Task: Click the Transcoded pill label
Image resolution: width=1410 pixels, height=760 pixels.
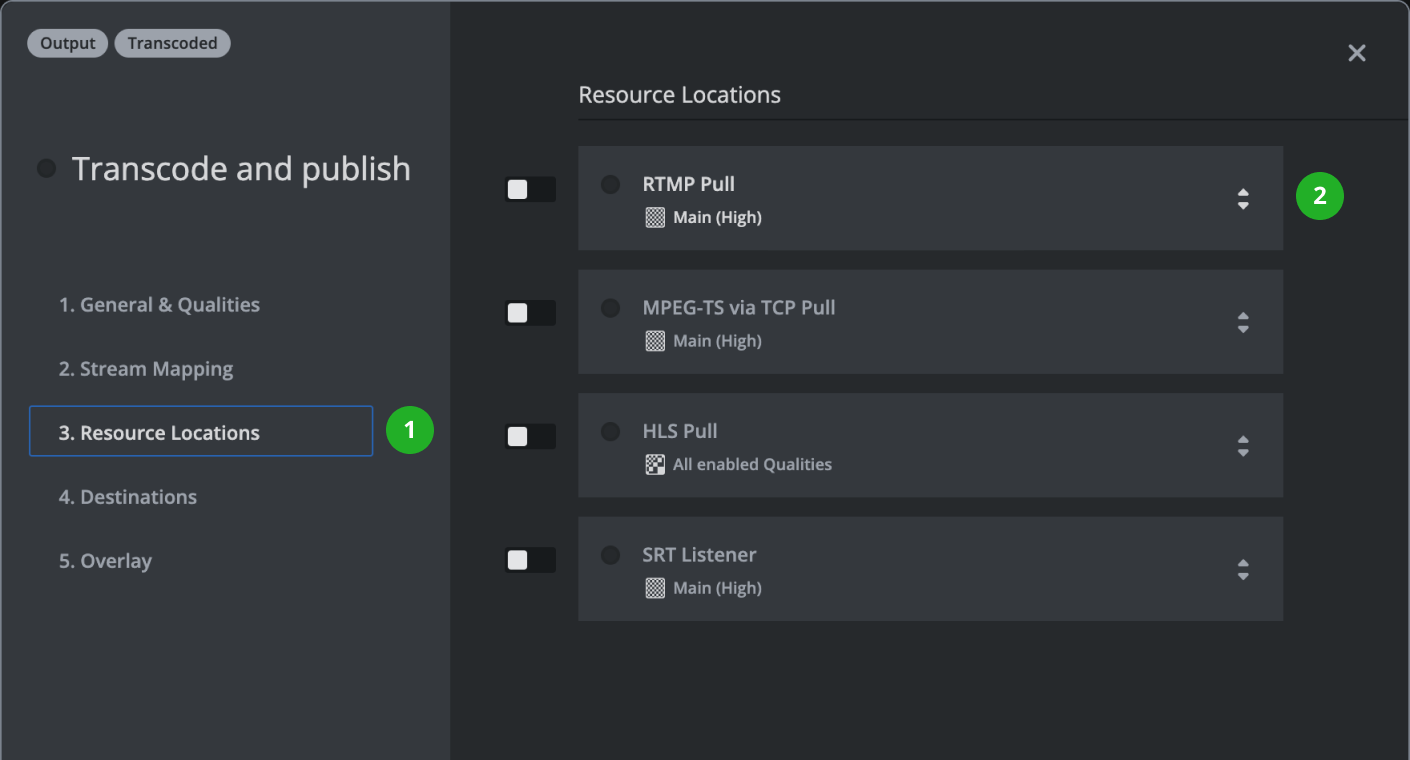Action: 172,43
